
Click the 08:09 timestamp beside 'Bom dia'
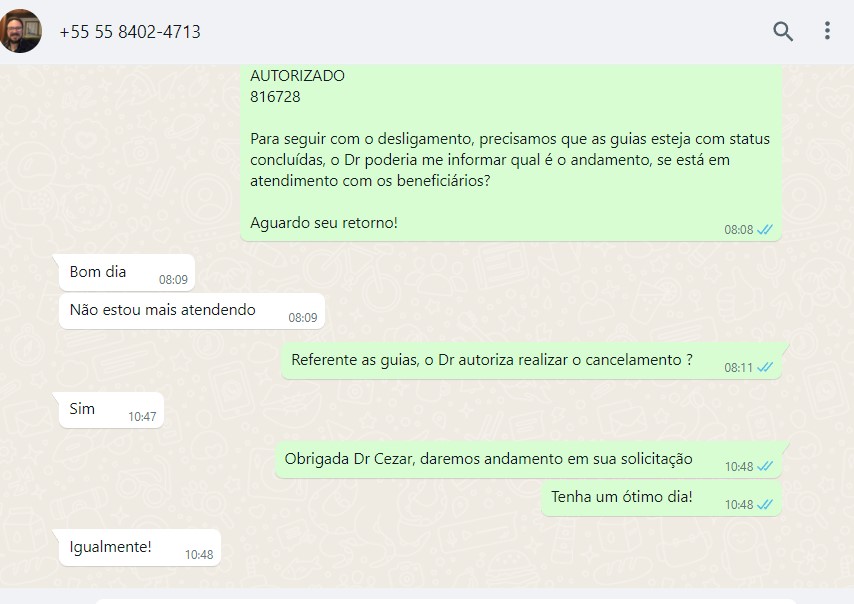173,280
